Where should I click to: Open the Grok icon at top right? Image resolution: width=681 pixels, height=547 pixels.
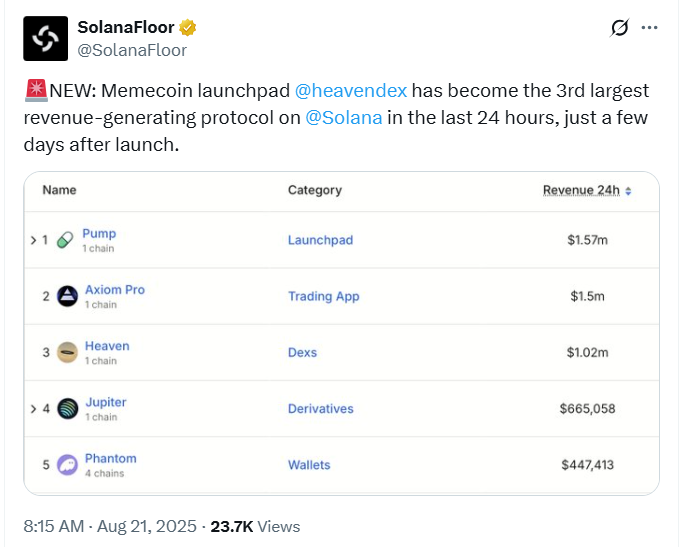coord(619,29)
